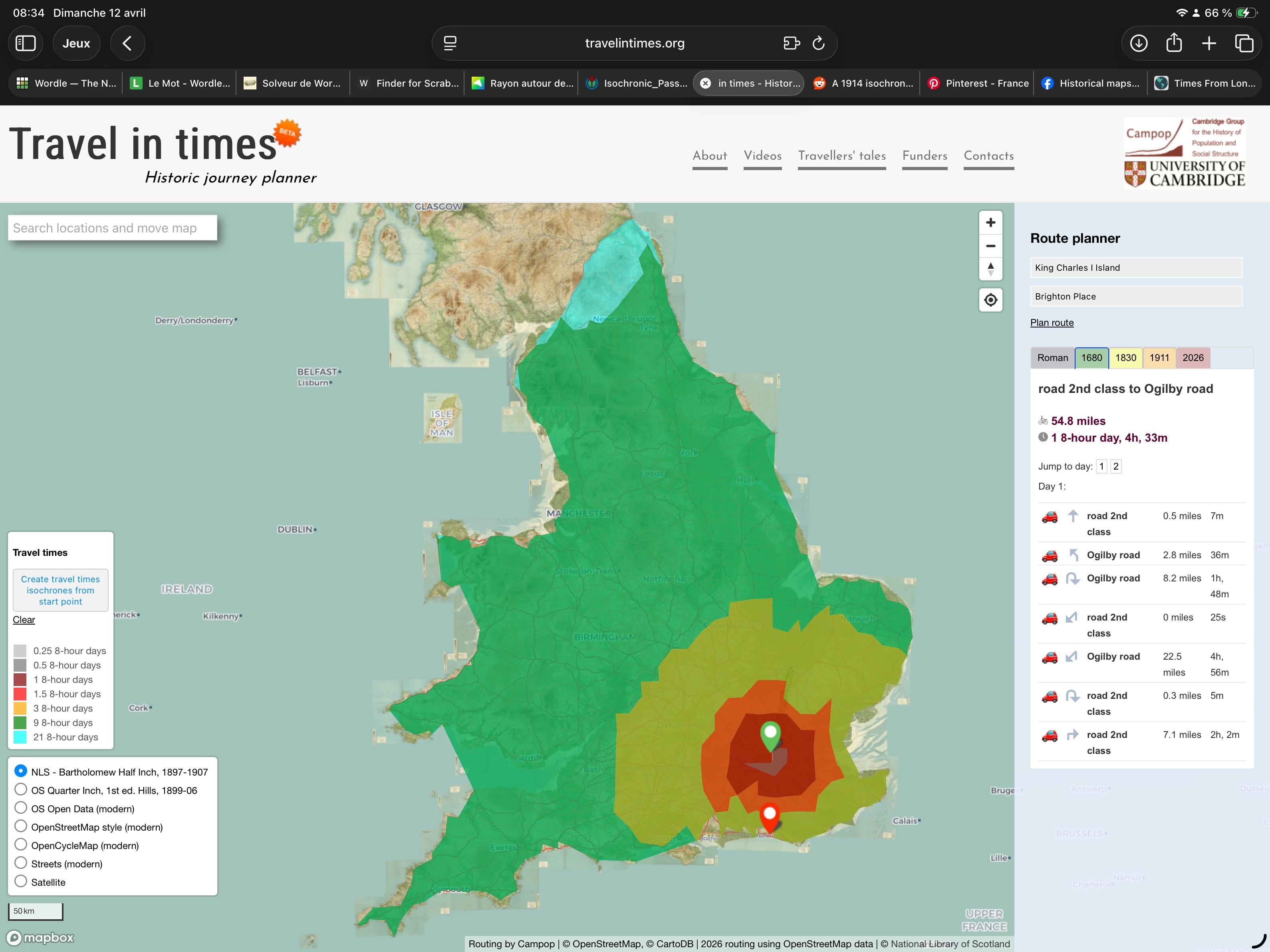The image size is (1270, 952).
Task: Create travel times isochrones from start point
Action: point(60,590)
